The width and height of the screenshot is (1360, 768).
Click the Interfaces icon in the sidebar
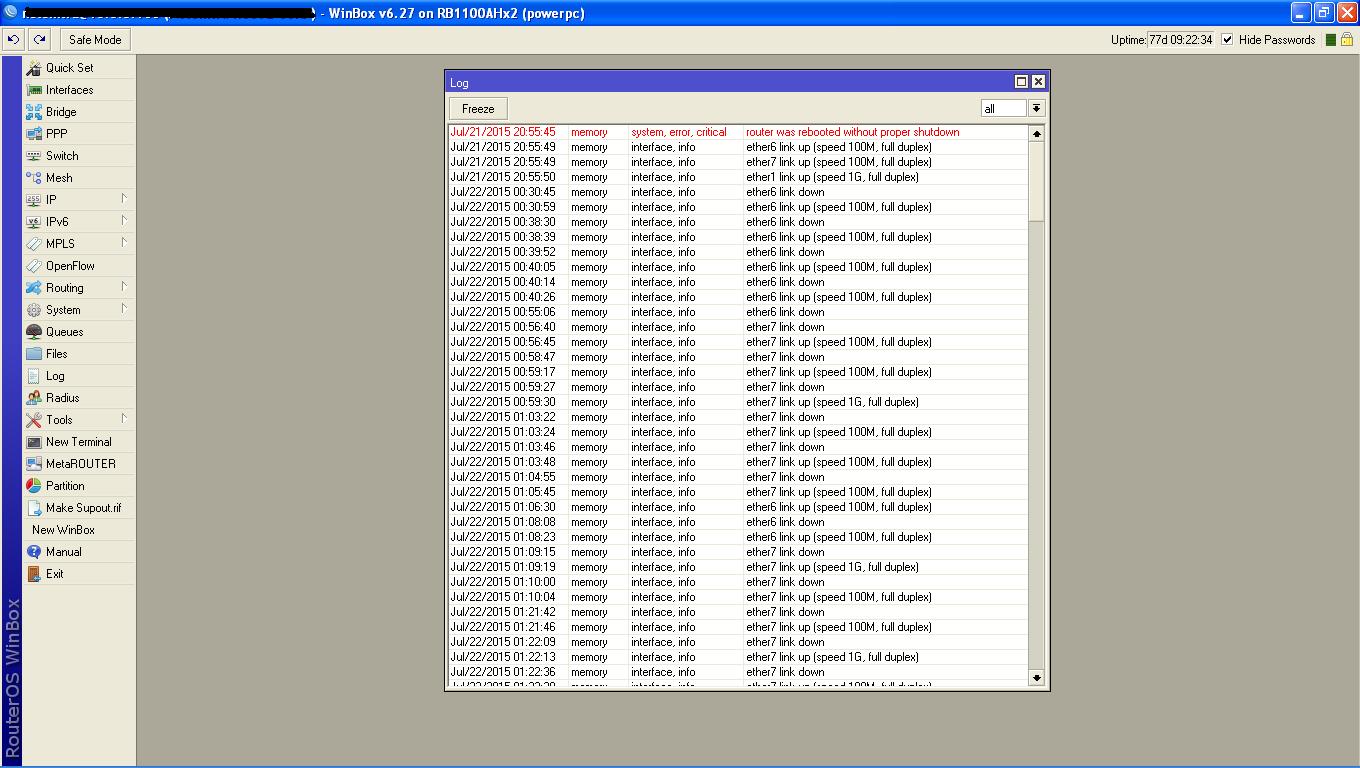point(34,90)
